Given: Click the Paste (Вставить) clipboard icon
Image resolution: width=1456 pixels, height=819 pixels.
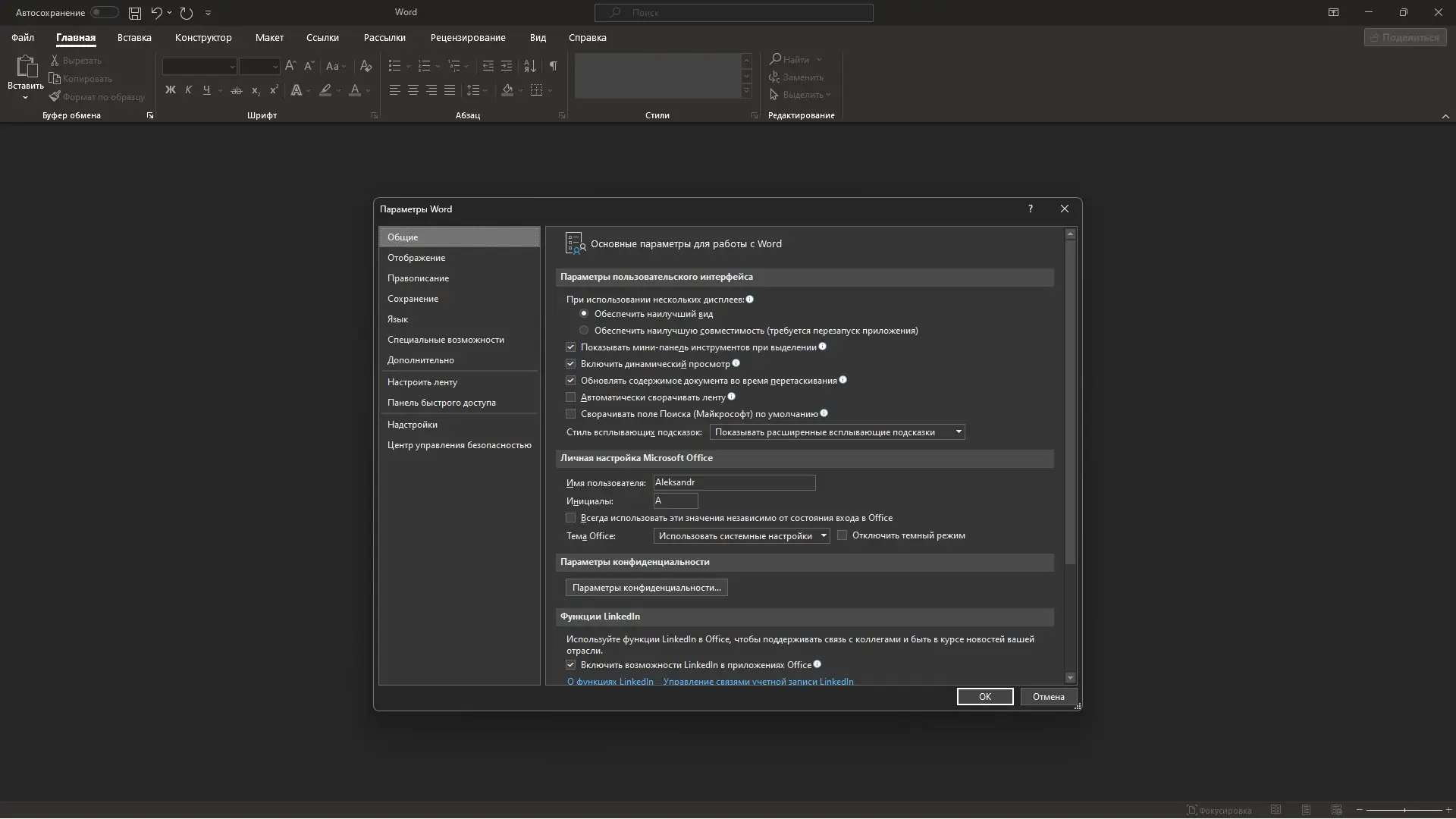Looking at the screenshot, I should pos(26,68).
